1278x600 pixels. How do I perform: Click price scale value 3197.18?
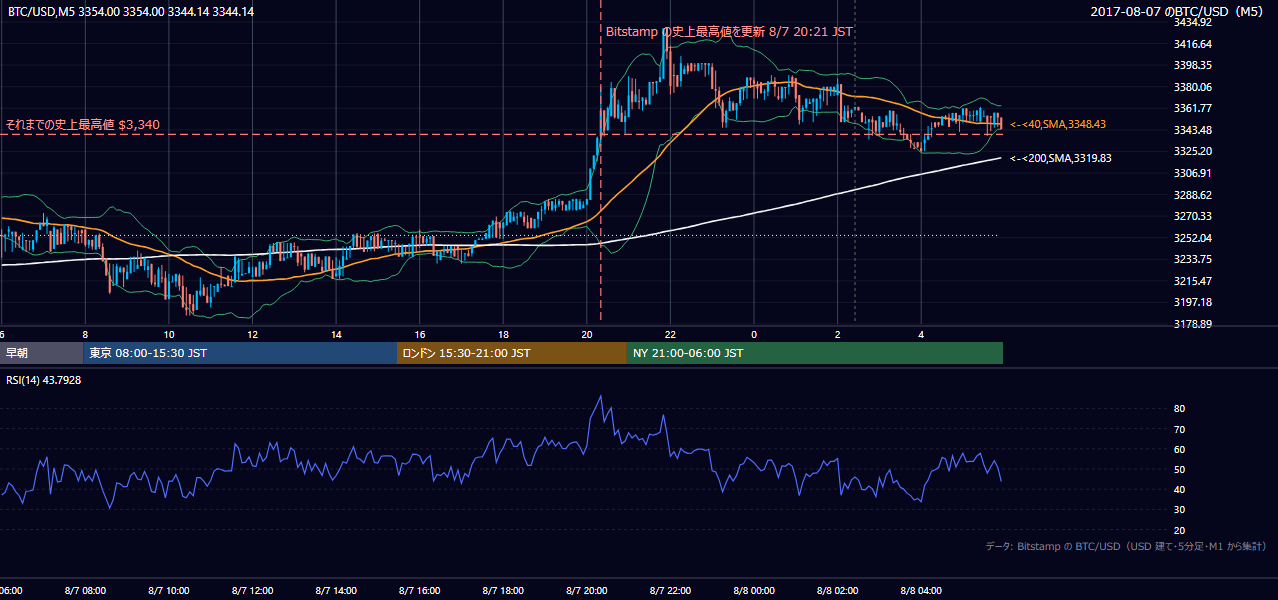coord(1193,302)
